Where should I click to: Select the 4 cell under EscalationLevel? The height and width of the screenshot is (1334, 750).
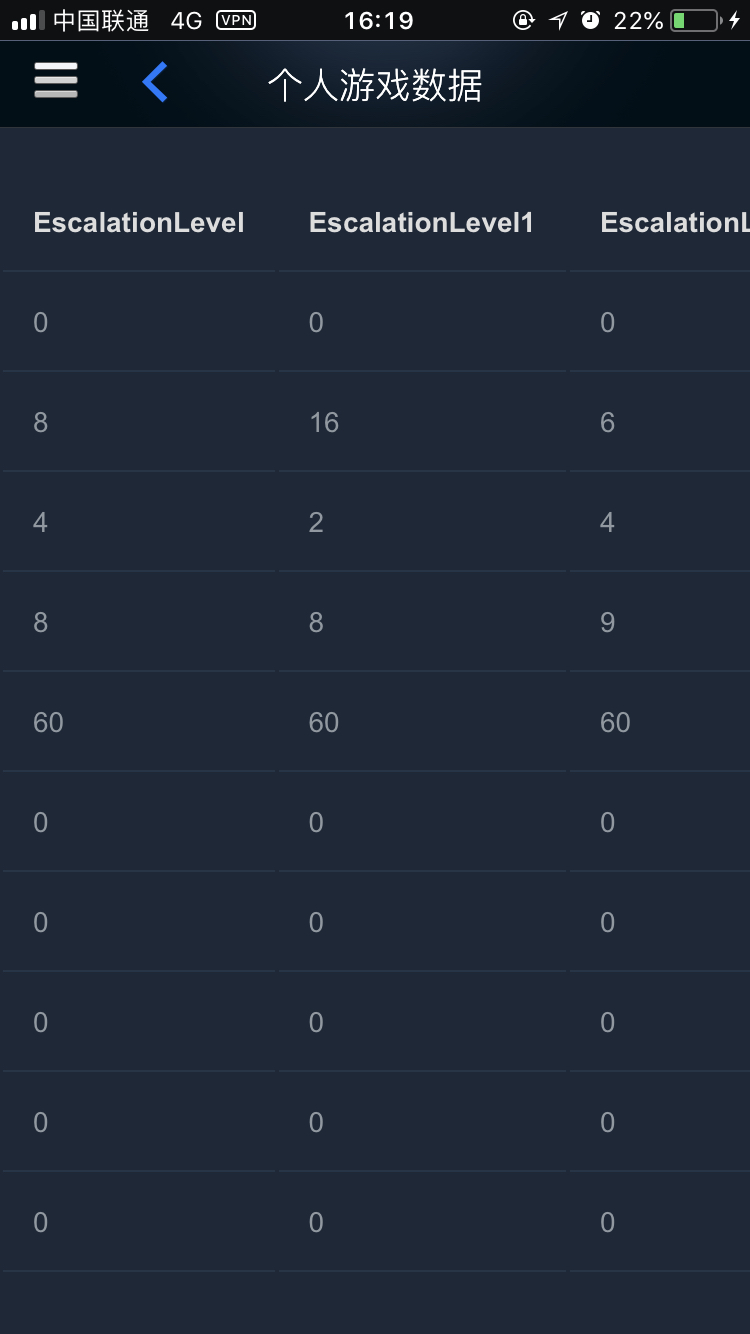click(x=139, y=522)
